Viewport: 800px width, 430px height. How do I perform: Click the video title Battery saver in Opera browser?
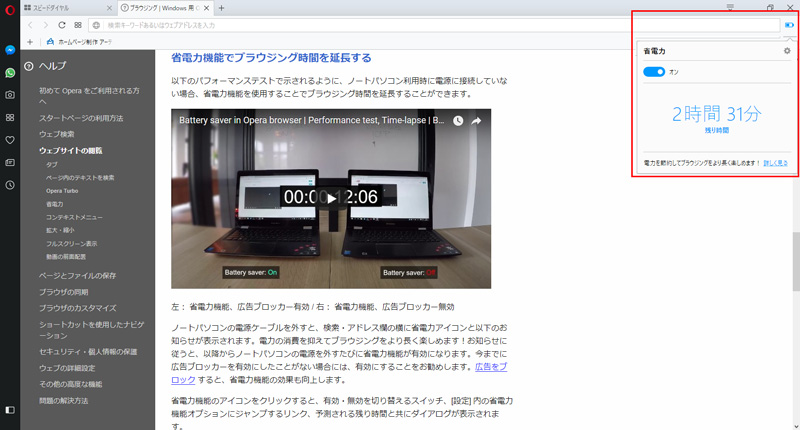311,120
